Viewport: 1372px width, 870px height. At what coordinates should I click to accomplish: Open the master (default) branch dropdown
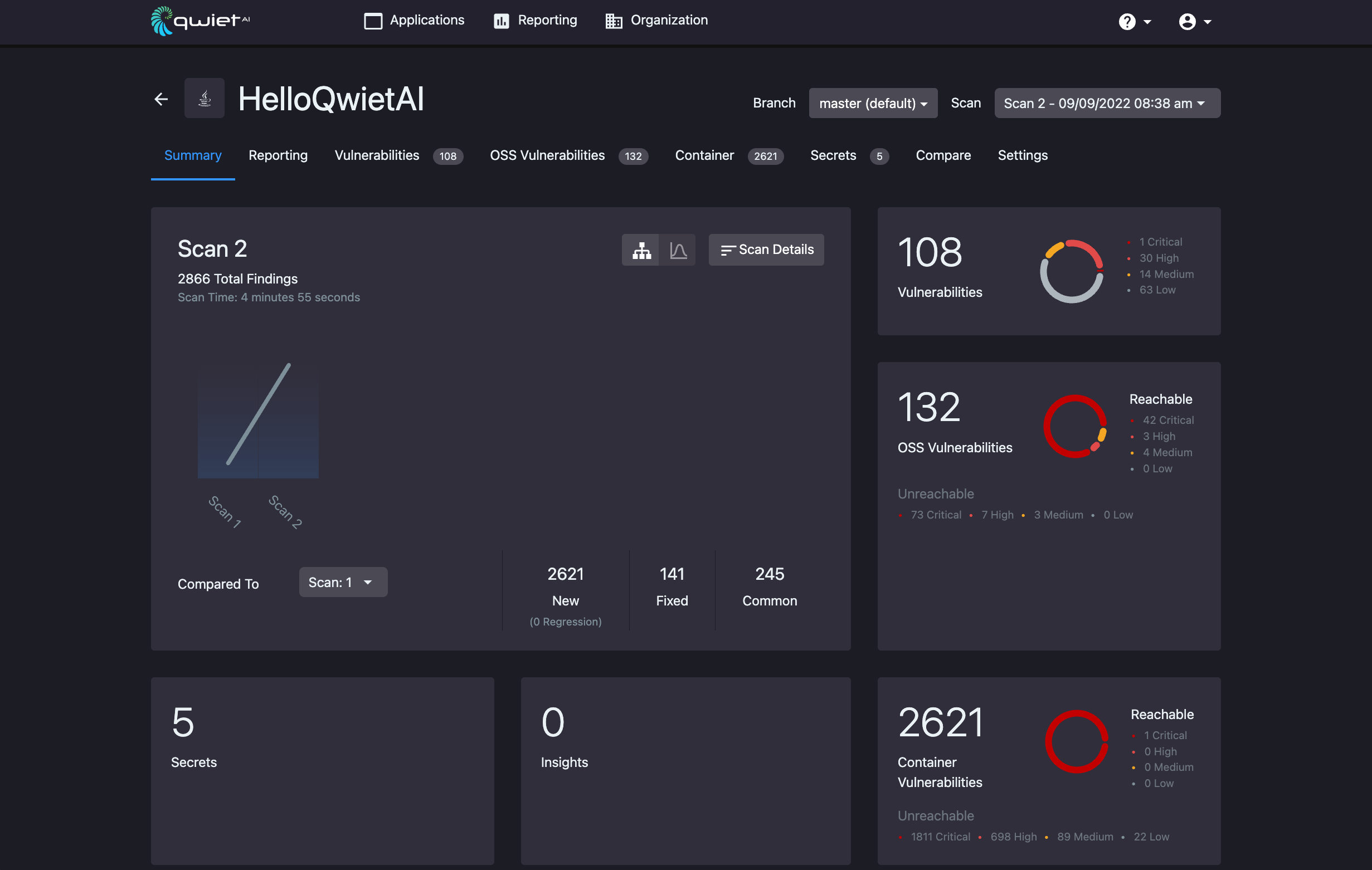[x=873, y=103]
